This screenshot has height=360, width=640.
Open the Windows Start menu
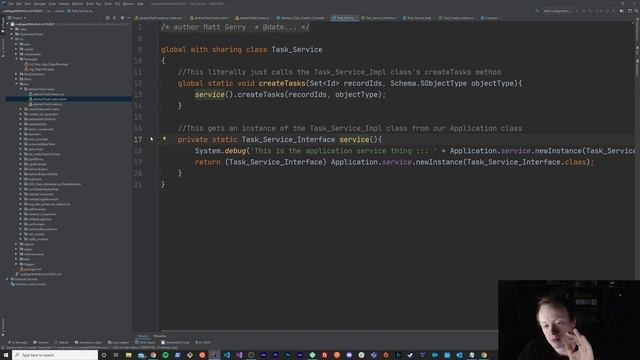(x=6, y=355)
